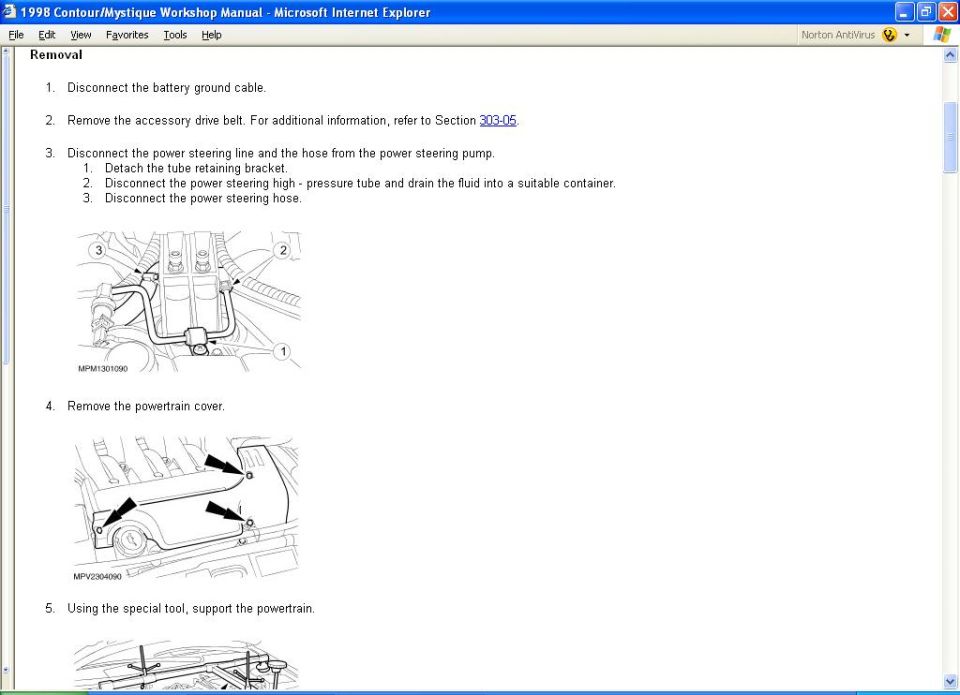Viewport: 960px width, 695px height.
Task: Click 'Remove the accessory drive belt' text
Action: click(156, 121)
